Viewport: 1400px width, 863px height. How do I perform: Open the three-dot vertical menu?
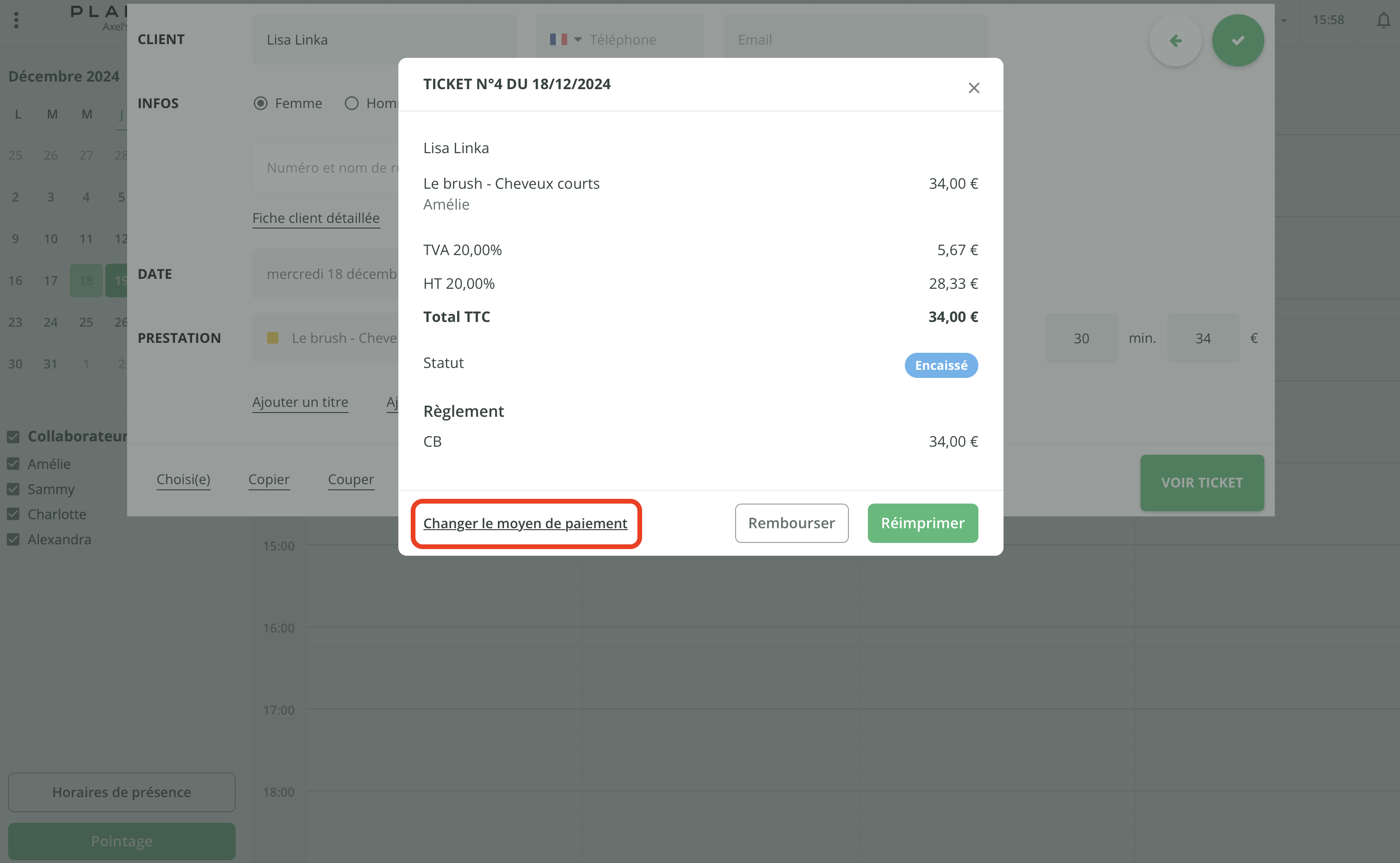[16, 20]
